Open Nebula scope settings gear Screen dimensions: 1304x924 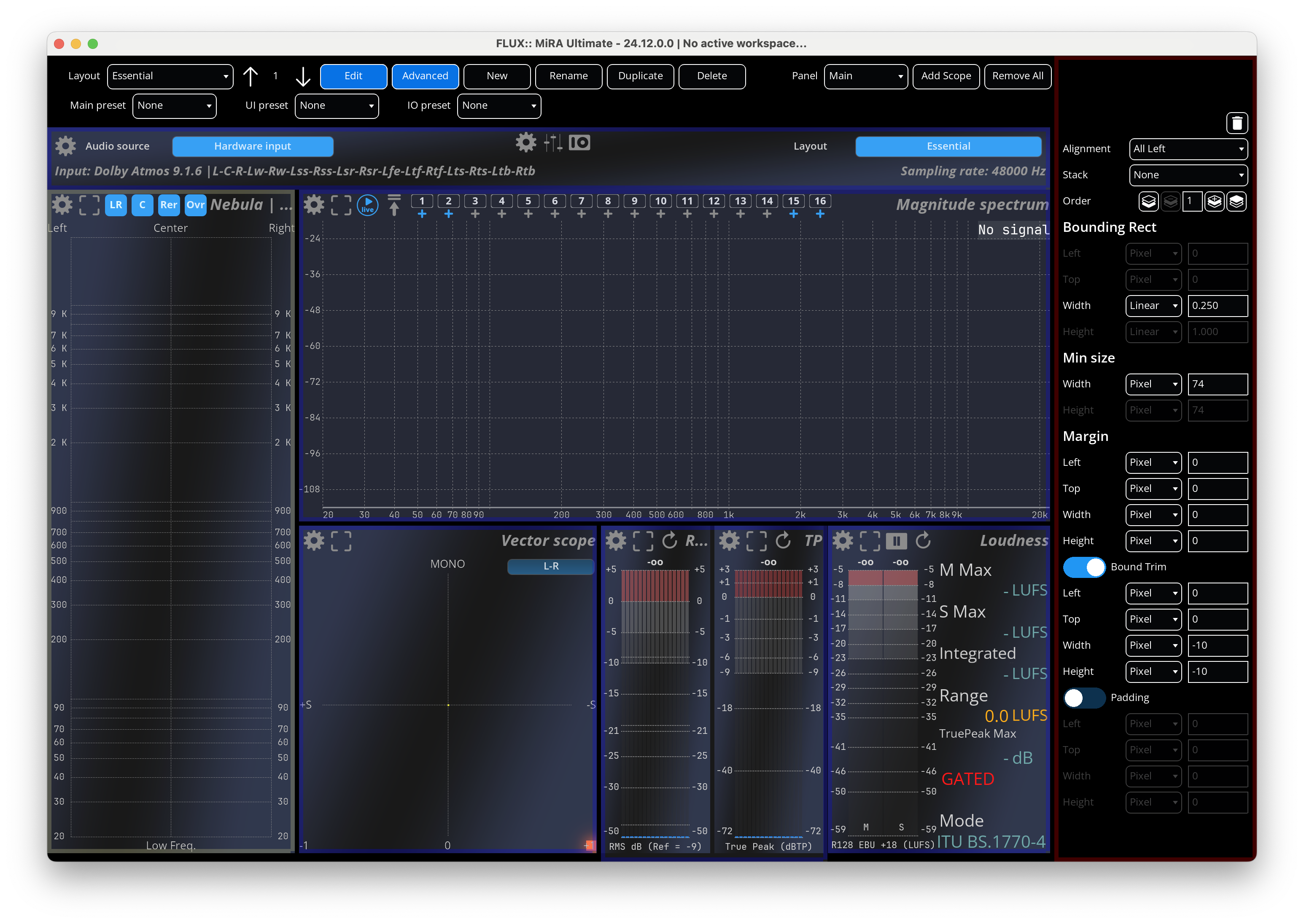[x=62, y=205]
